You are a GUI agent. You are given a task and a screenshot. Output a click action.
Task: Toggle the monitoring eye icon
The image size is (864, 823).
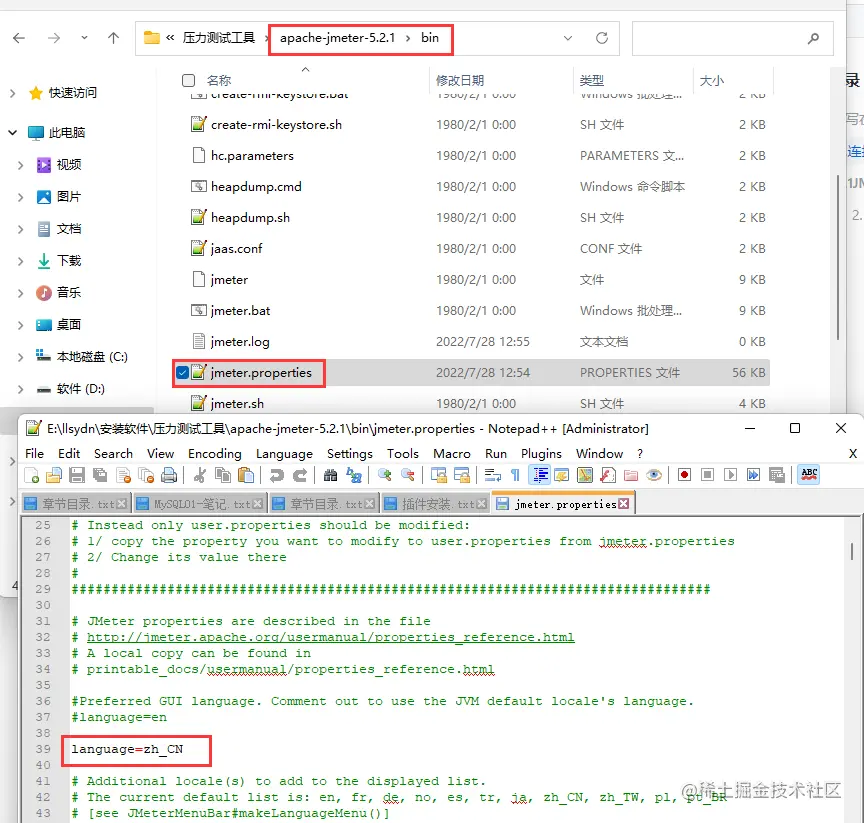click(654, 475)
